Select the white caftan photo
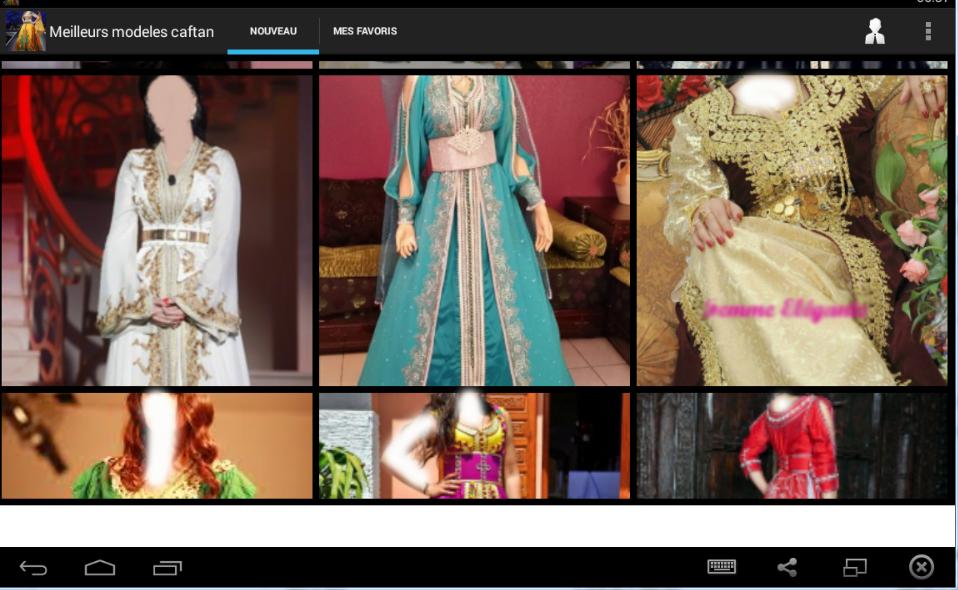Viewport: 958px width, 590px height. (157, 228)
